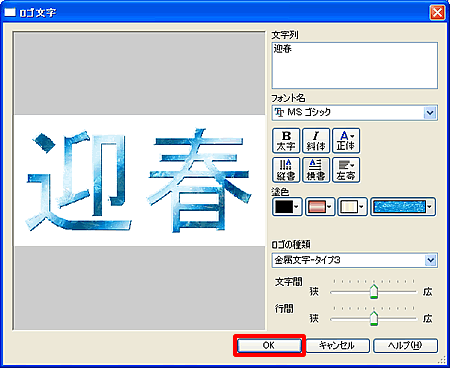450x368 pixels.
Task: Close the ロゴ文字 dialog
Action: (x=437, y=13)
